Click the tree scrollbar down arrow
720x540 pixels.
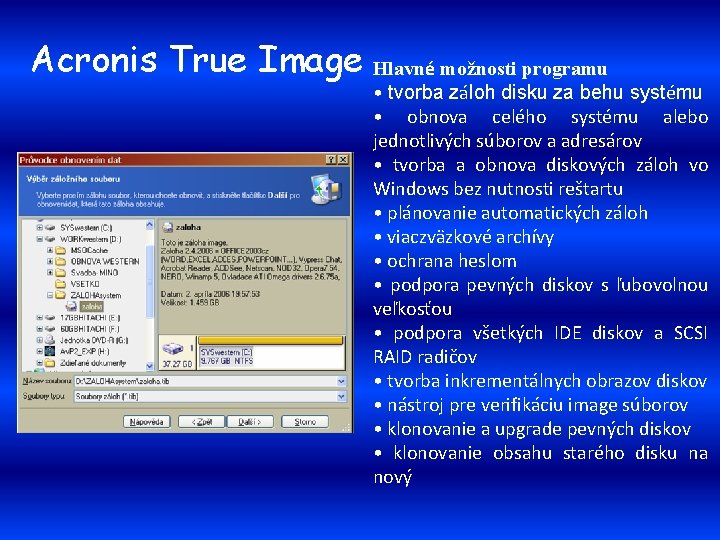pyautogui.click(x=150, y=366)
